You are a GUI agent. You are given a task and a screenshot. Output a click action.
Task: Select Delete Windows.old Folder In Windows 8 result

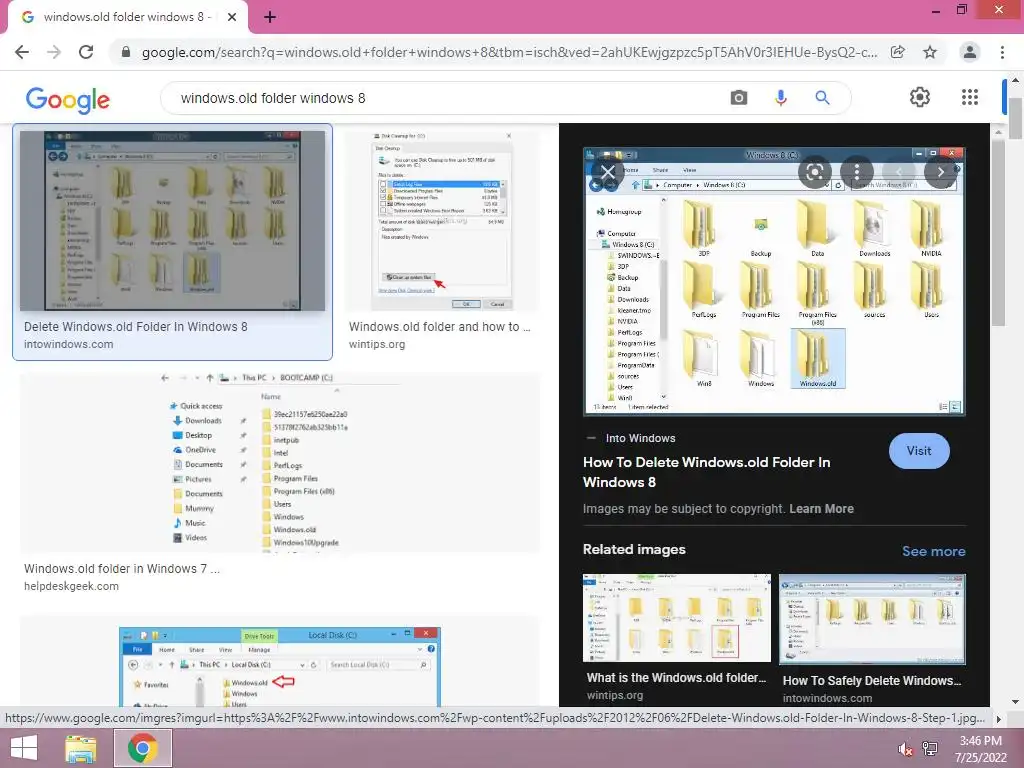172,242
